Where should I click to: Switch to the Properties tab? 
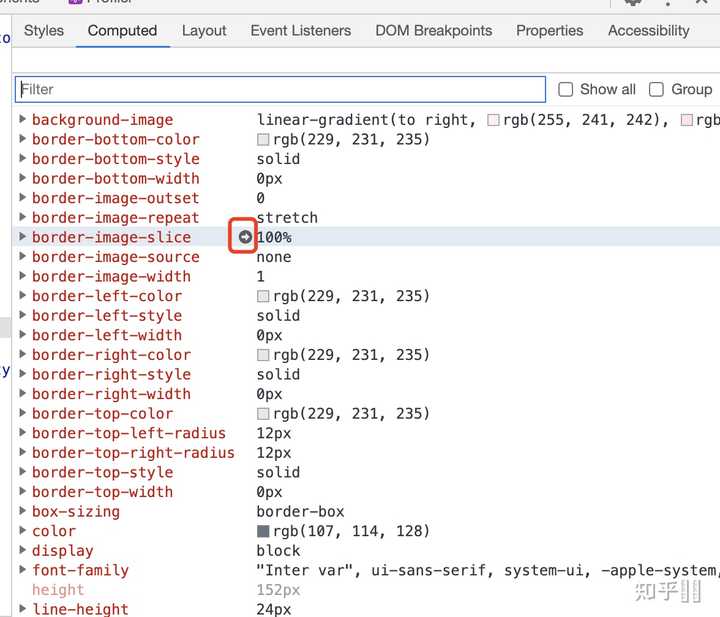(550, 30)
